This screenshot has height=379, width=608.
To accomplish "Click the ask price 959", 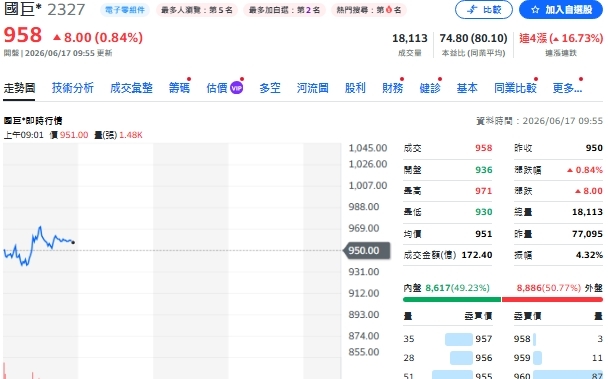I will pos(522,358).
